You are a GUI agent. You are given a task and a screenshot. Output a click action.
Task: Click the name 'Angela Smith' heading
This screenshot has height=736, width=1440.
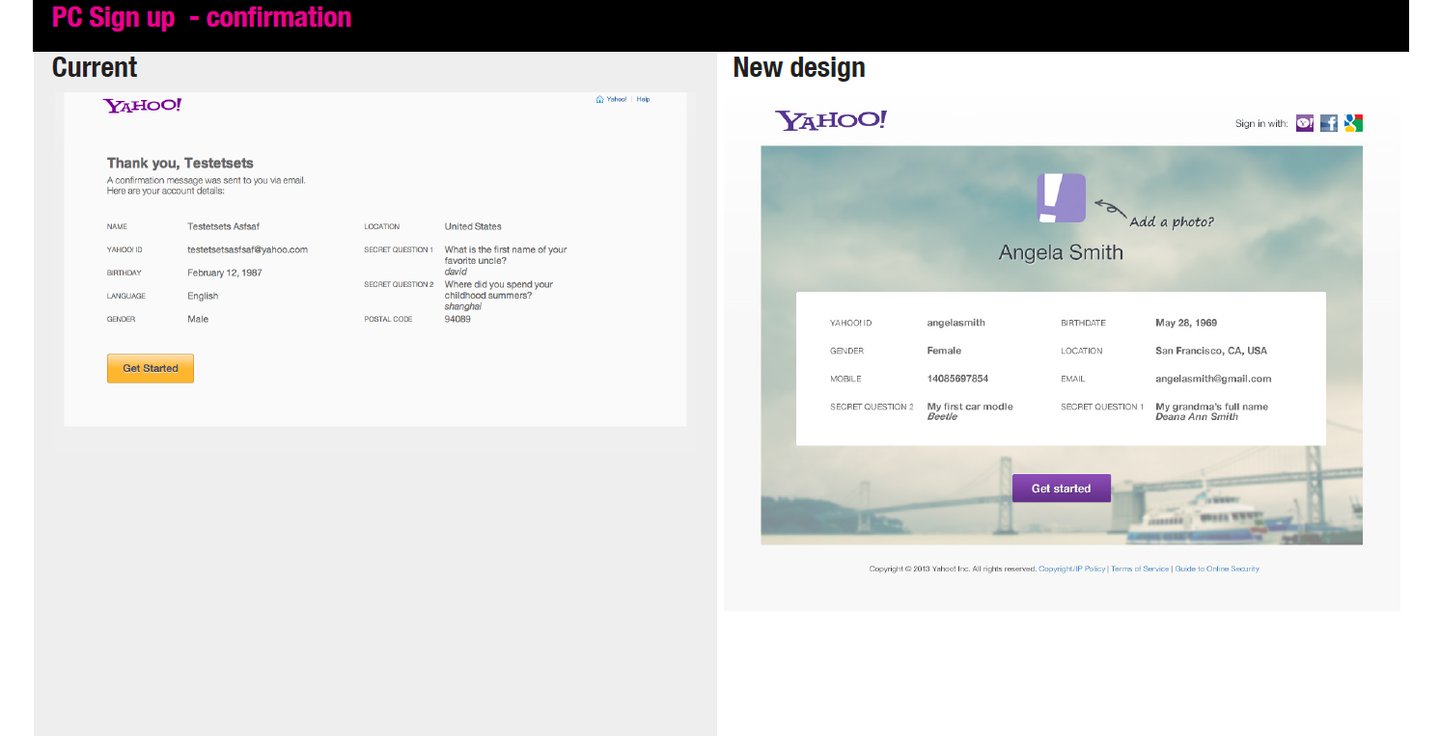[x=1061, y=252]
